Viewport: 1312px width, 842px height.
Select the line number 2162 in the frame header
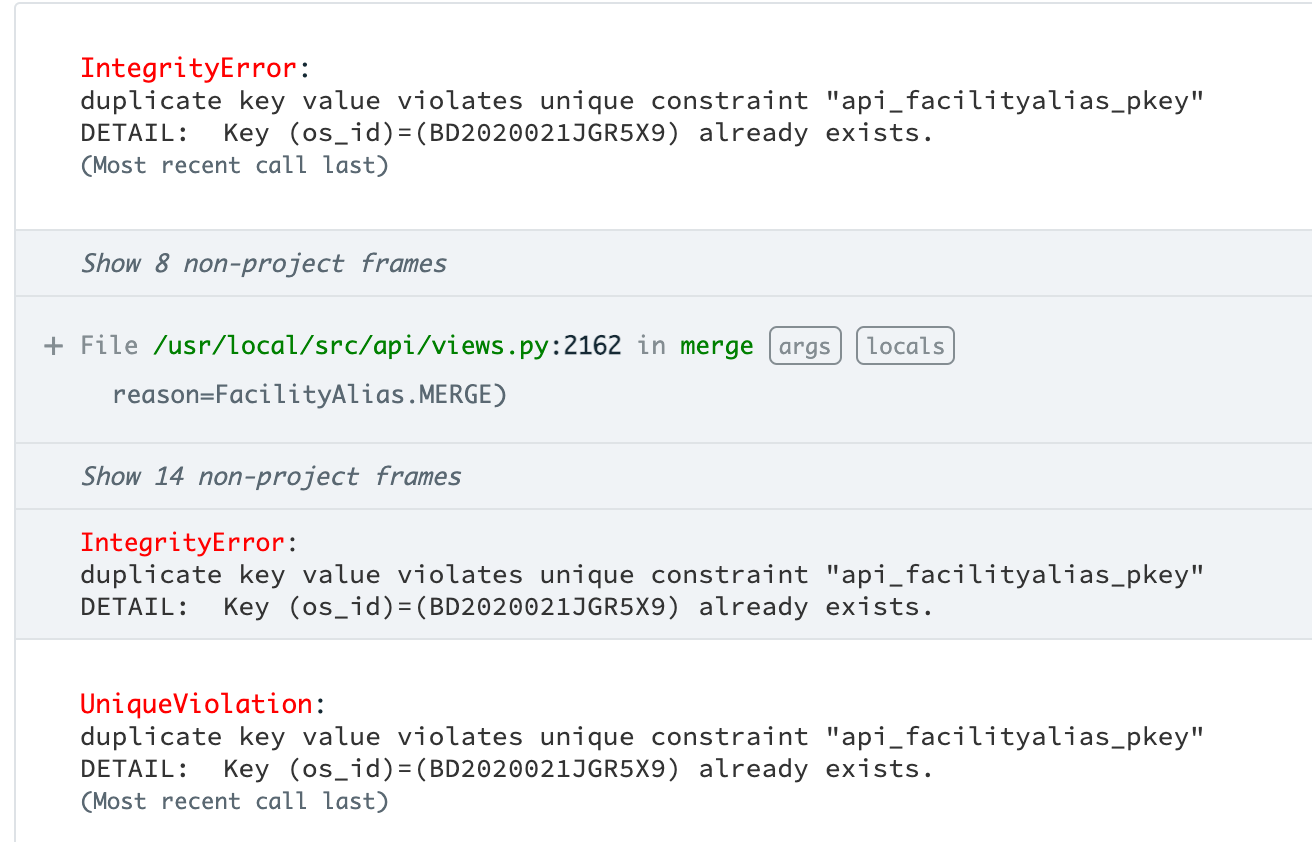(594, 345)
